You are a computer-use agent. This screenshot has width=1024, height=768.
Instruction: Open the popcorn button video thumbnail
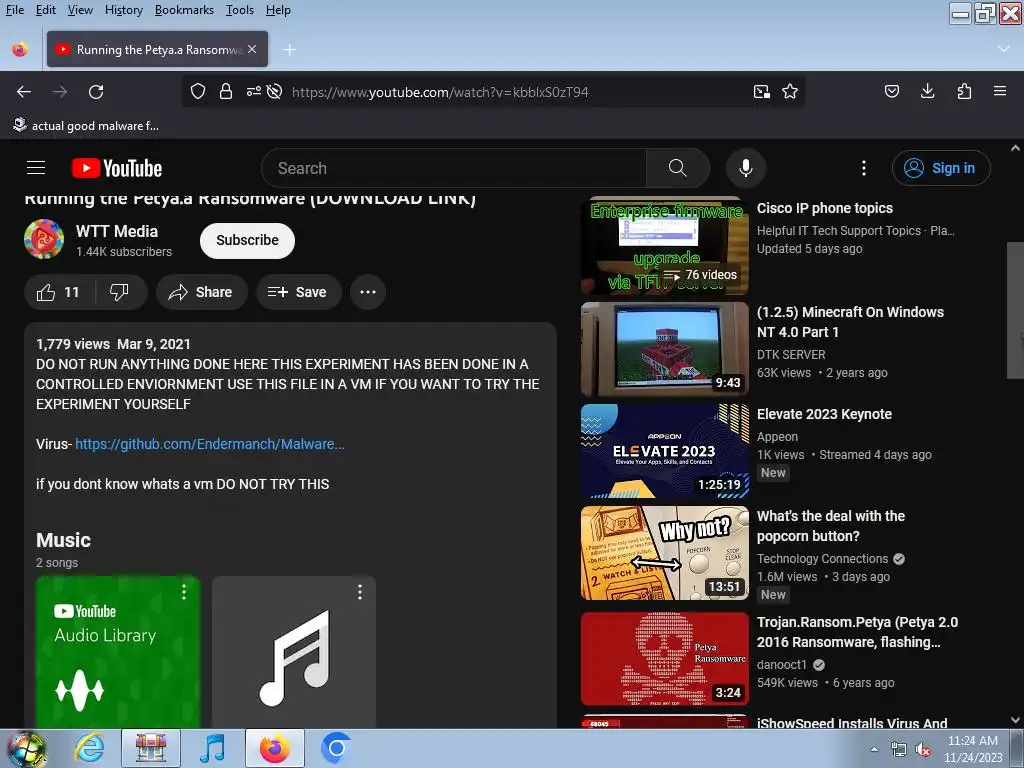[x=665, y=553]
